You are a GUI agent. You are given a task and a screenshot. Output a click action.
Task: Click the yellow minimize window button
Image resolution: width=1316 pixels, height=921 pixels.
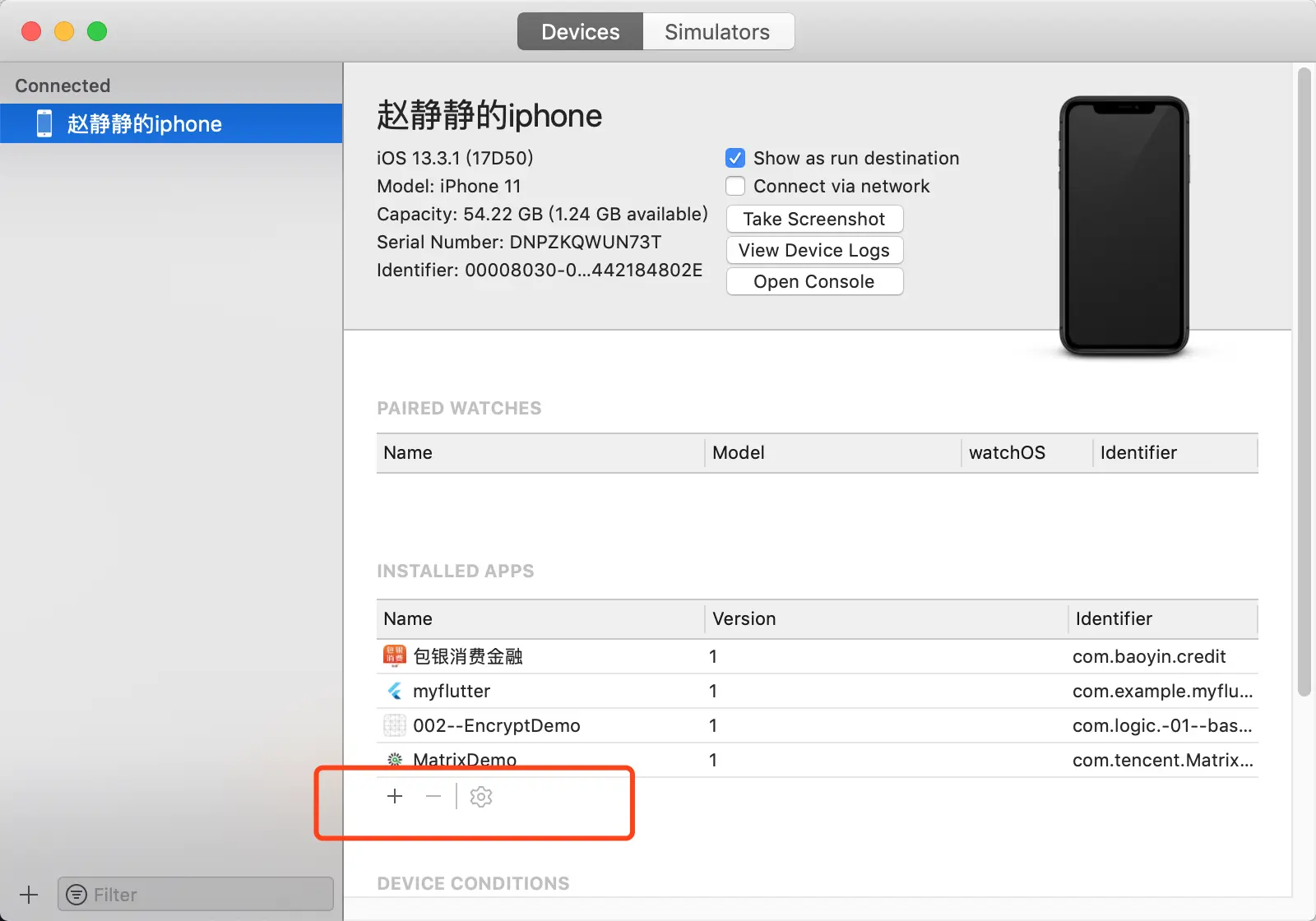pos(64,31)
